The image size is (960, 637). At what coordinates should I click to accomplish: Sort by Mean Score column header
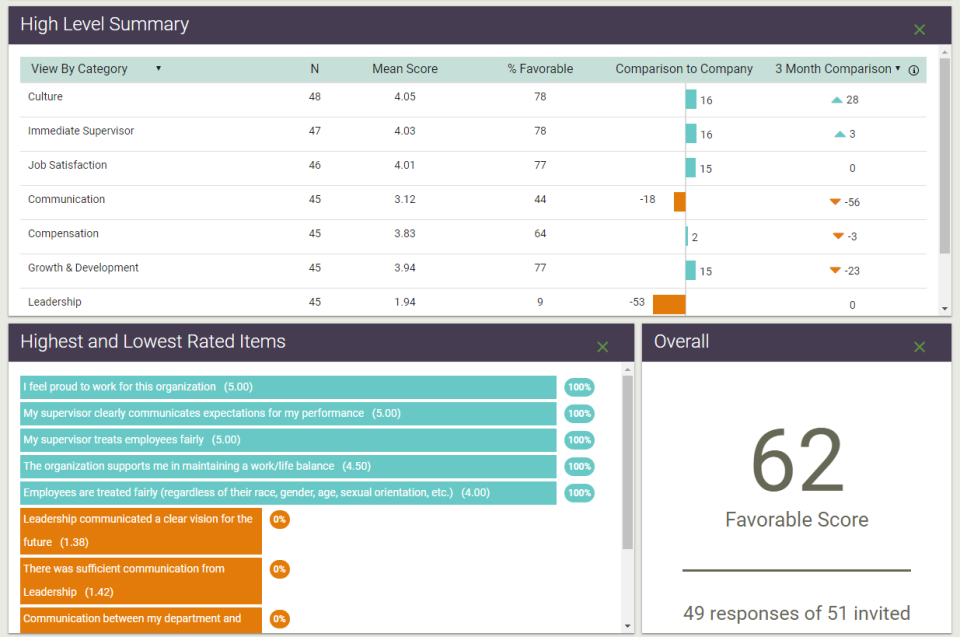[x=405, y=69]
